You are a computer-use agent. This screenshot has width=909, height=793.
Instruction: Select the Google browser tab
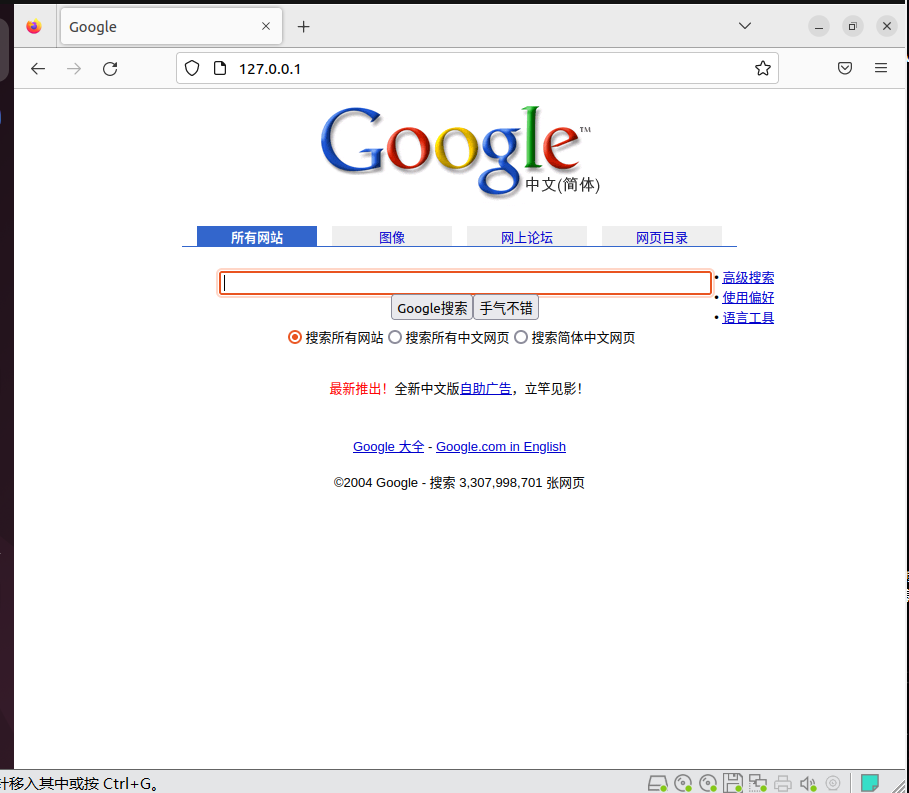coord(171,27)
